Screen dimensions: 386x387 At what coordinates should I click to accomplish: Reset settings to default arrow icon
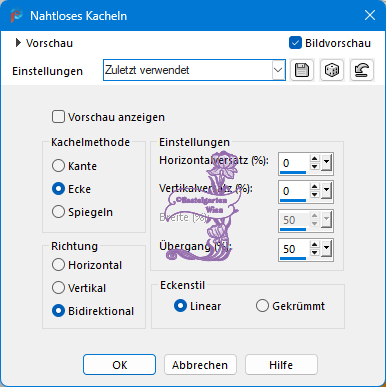[362, 70]
